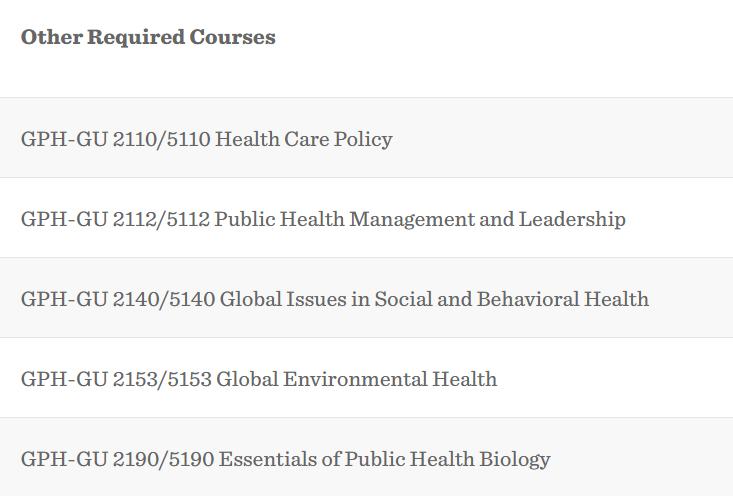This screenshot has height=496, width=733.
Task: Select the Public Health Management and Leadership title
Action: point(420,219)
